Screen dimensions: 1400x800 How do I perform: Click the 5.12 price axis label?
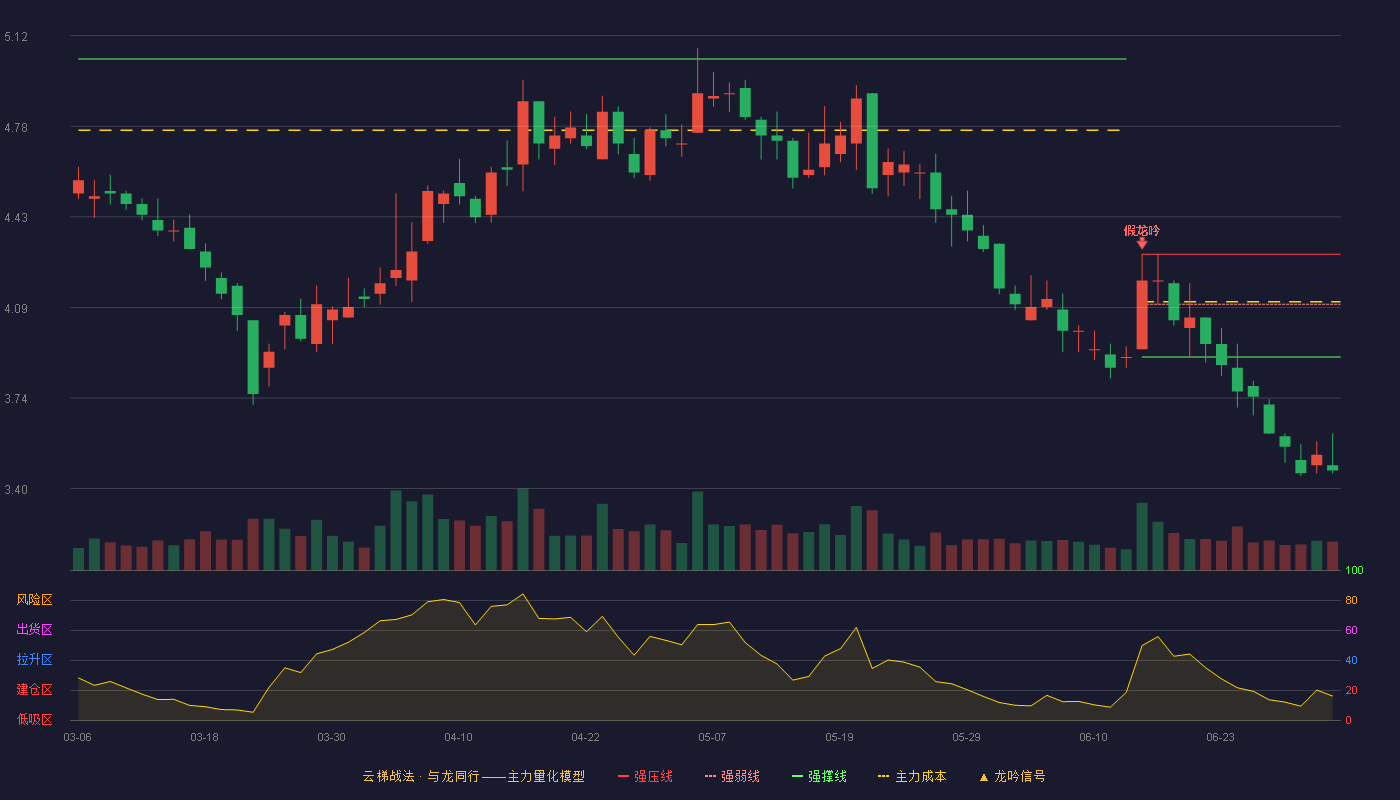point(16,37)
